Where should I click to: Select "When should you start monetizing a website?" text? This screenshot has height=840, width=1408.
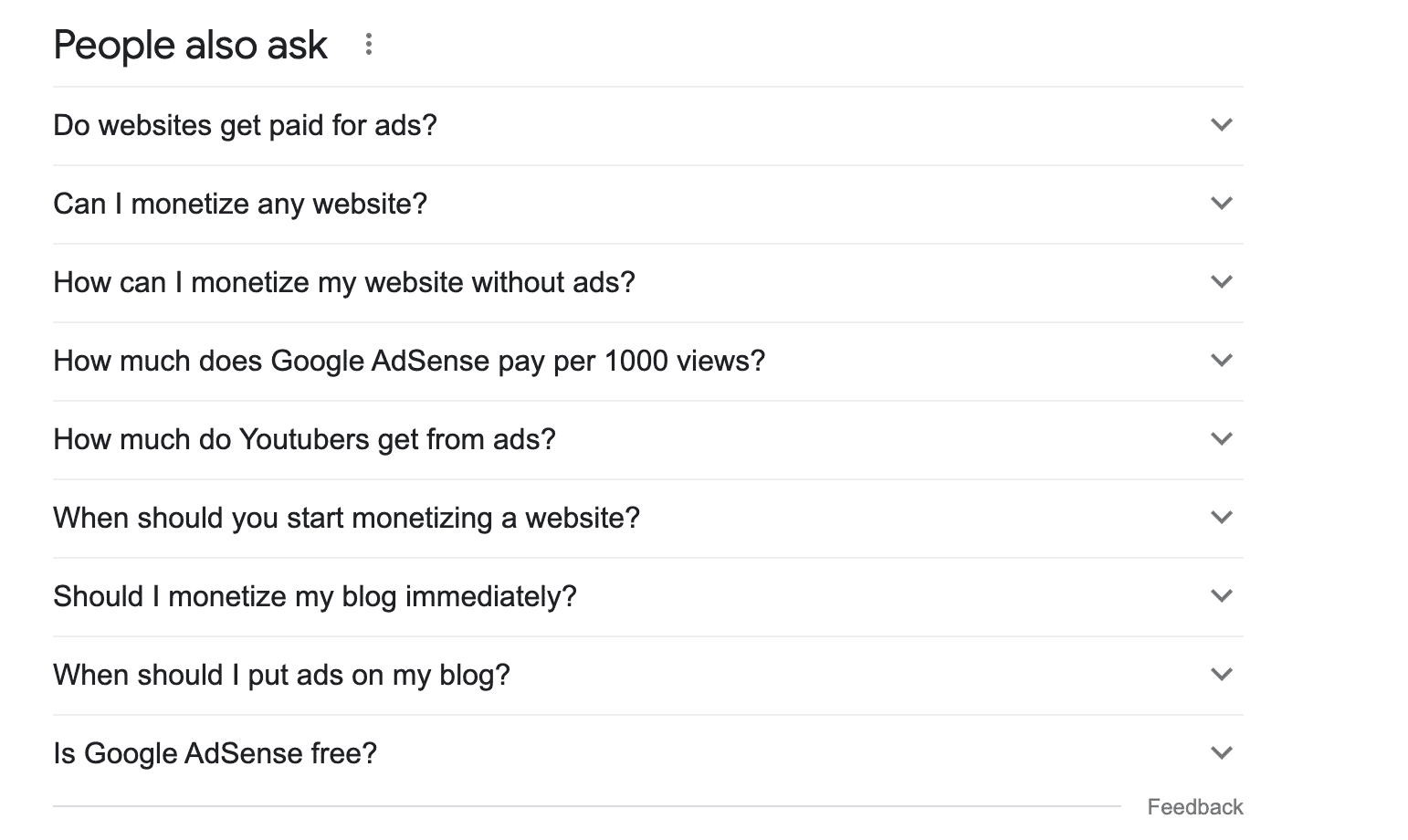tap(346, 518)
